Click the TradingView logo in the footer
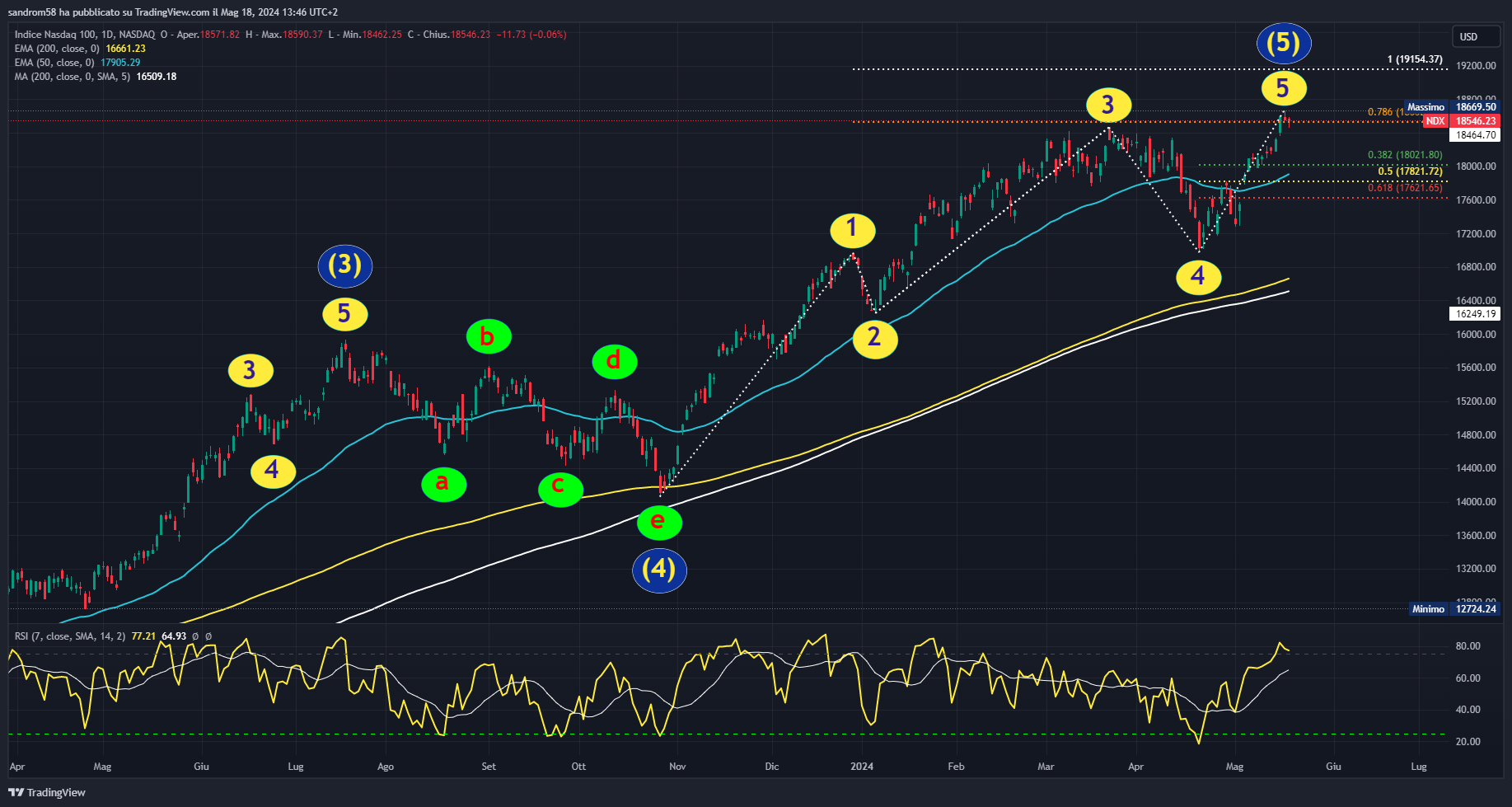This screenshot has width=1512, height=807. pyautogui.click(x=47, y=792)
